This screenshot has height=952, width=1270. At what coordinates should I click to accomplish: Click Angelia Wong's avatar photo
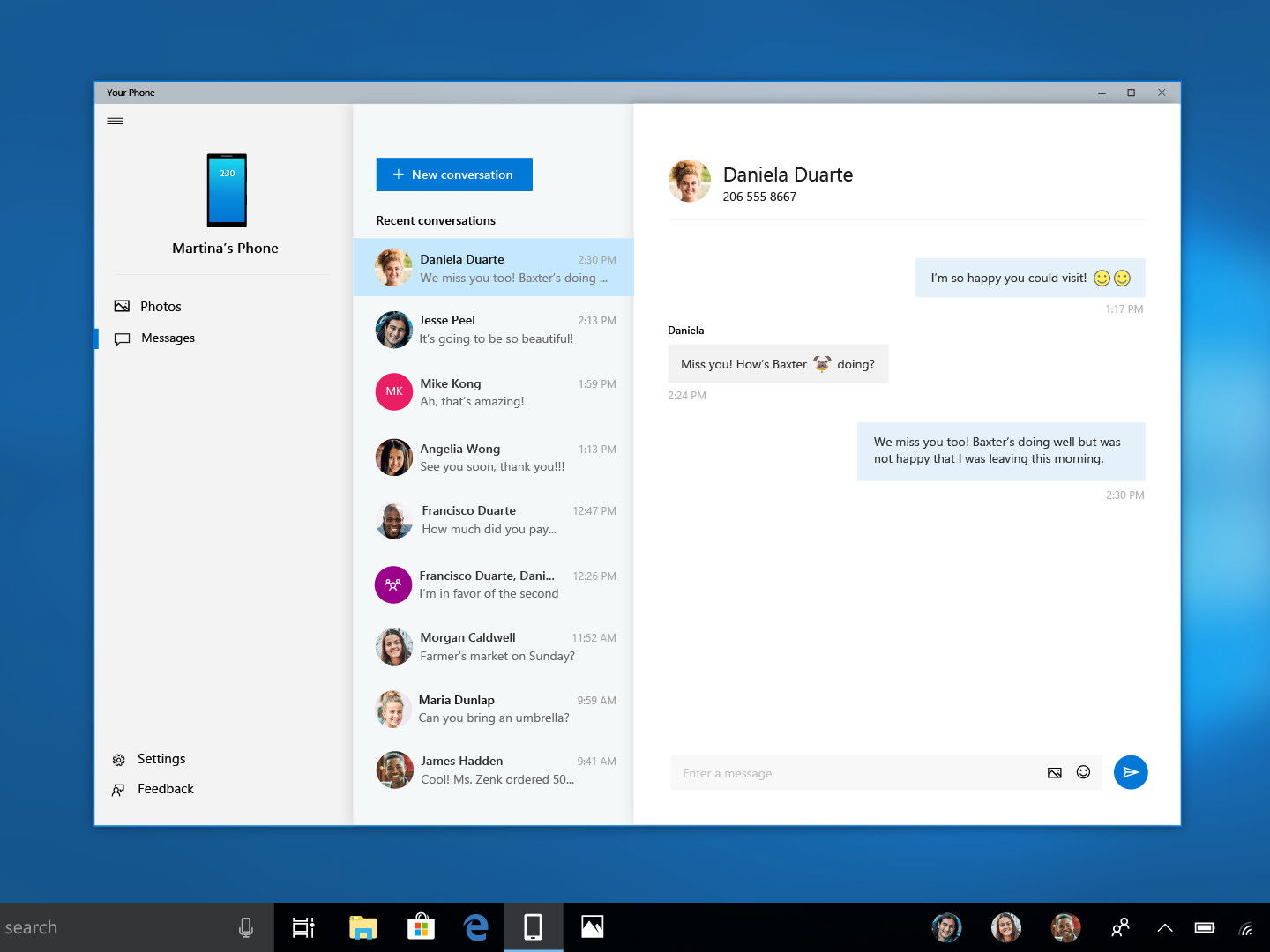(394, 457)
